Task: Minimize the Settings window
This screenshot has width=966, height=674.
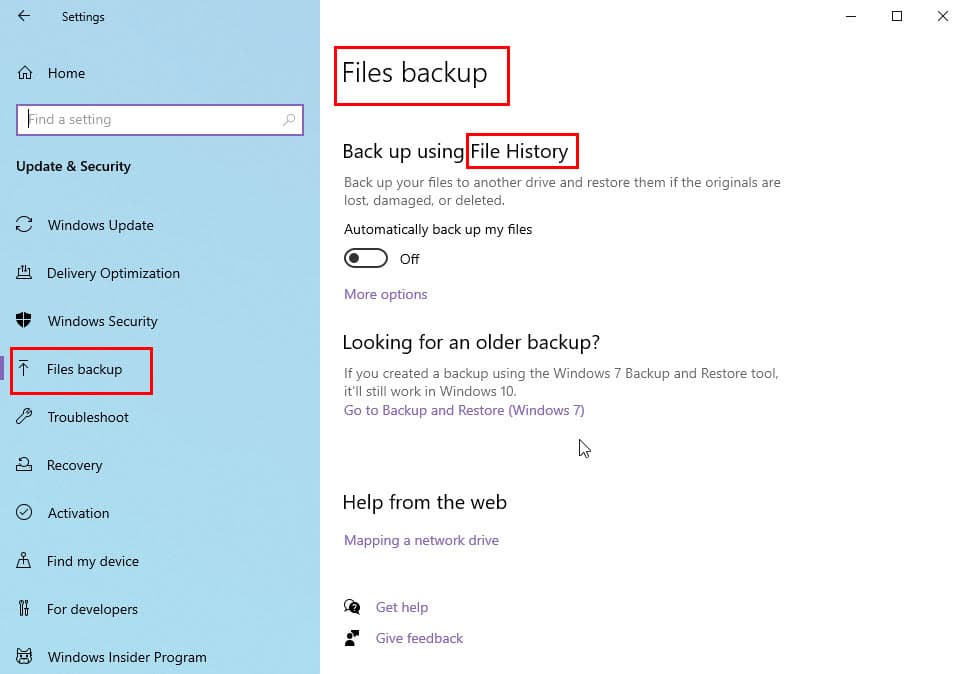Action: click(851, 17)
